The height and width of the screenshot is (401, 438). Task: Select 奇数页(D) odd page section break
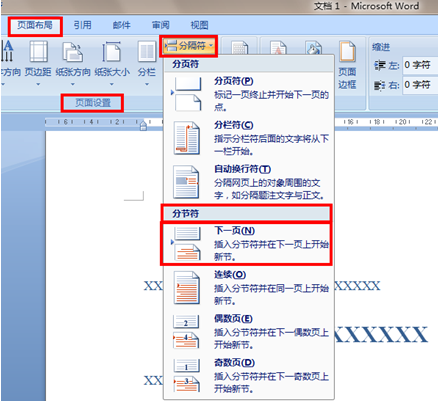click(248, 376)
